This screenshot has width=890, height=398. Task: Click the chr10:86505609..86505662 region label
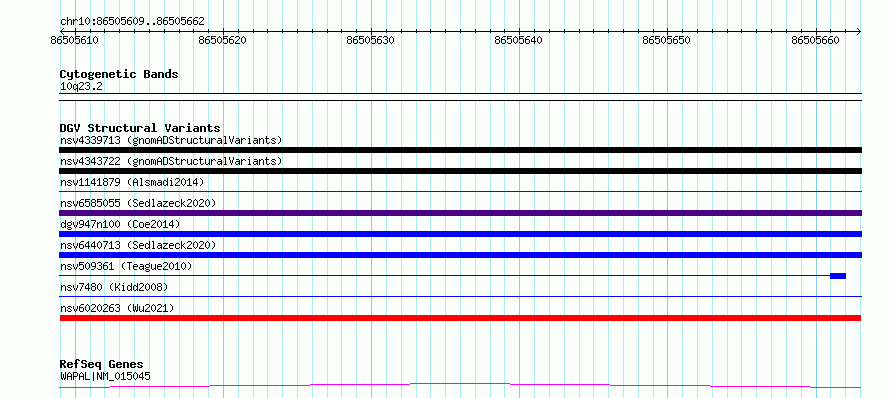132,22
